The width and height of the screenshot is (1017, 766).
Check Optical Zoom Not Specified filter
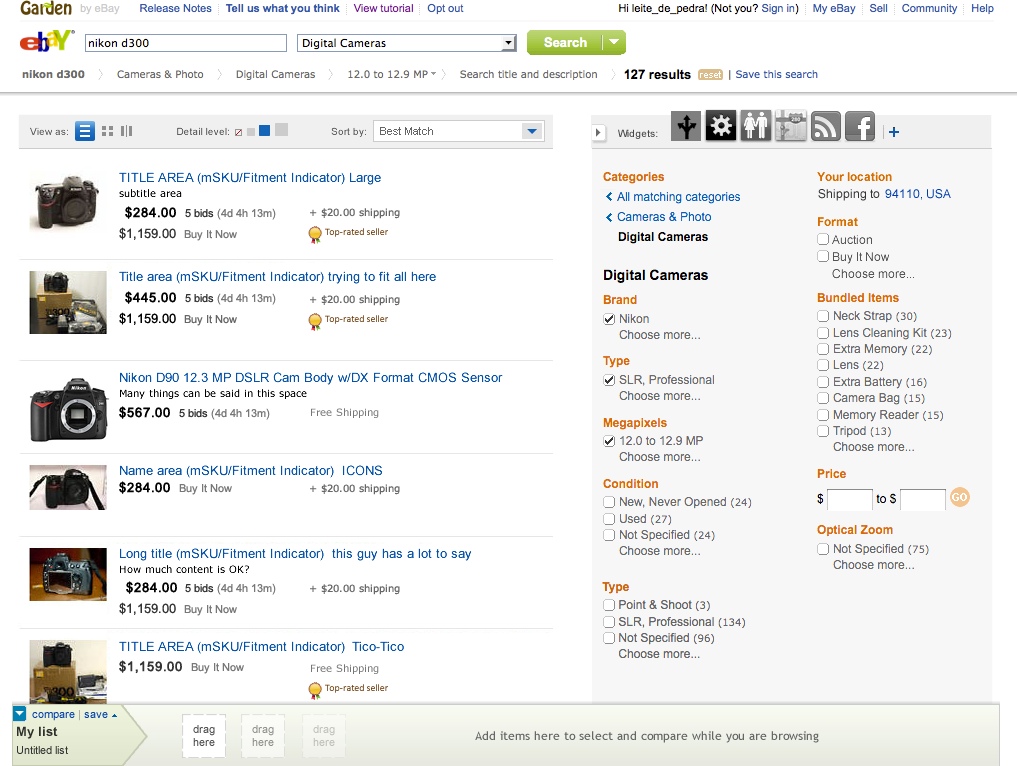[x=823, y=549]
